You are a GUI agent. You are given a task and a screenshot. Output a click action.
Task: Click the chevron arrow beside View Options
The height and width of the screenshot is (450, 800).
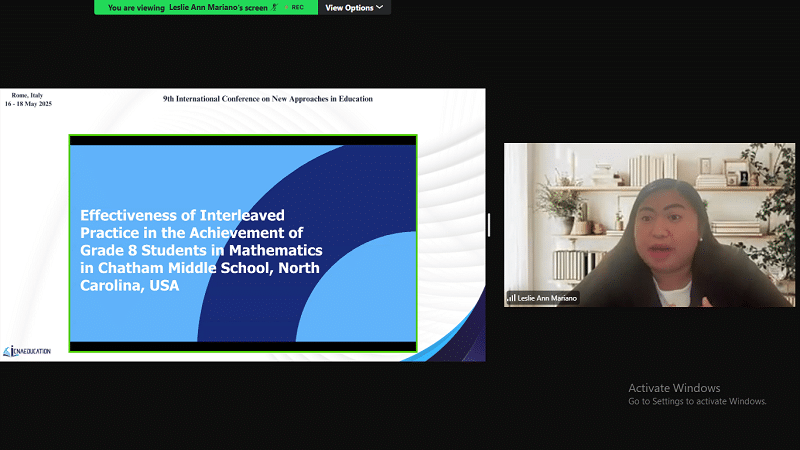[x=379, y=8]
